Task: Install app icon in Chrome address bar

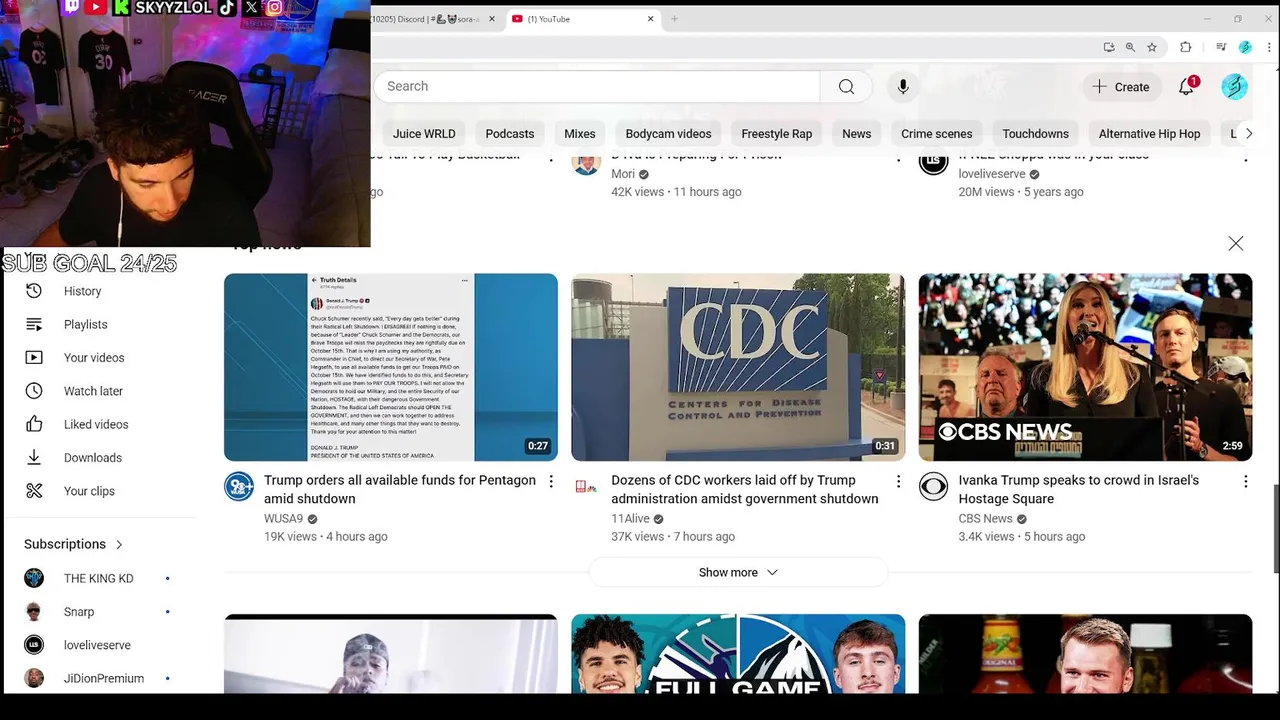Action: point(1109,47)
